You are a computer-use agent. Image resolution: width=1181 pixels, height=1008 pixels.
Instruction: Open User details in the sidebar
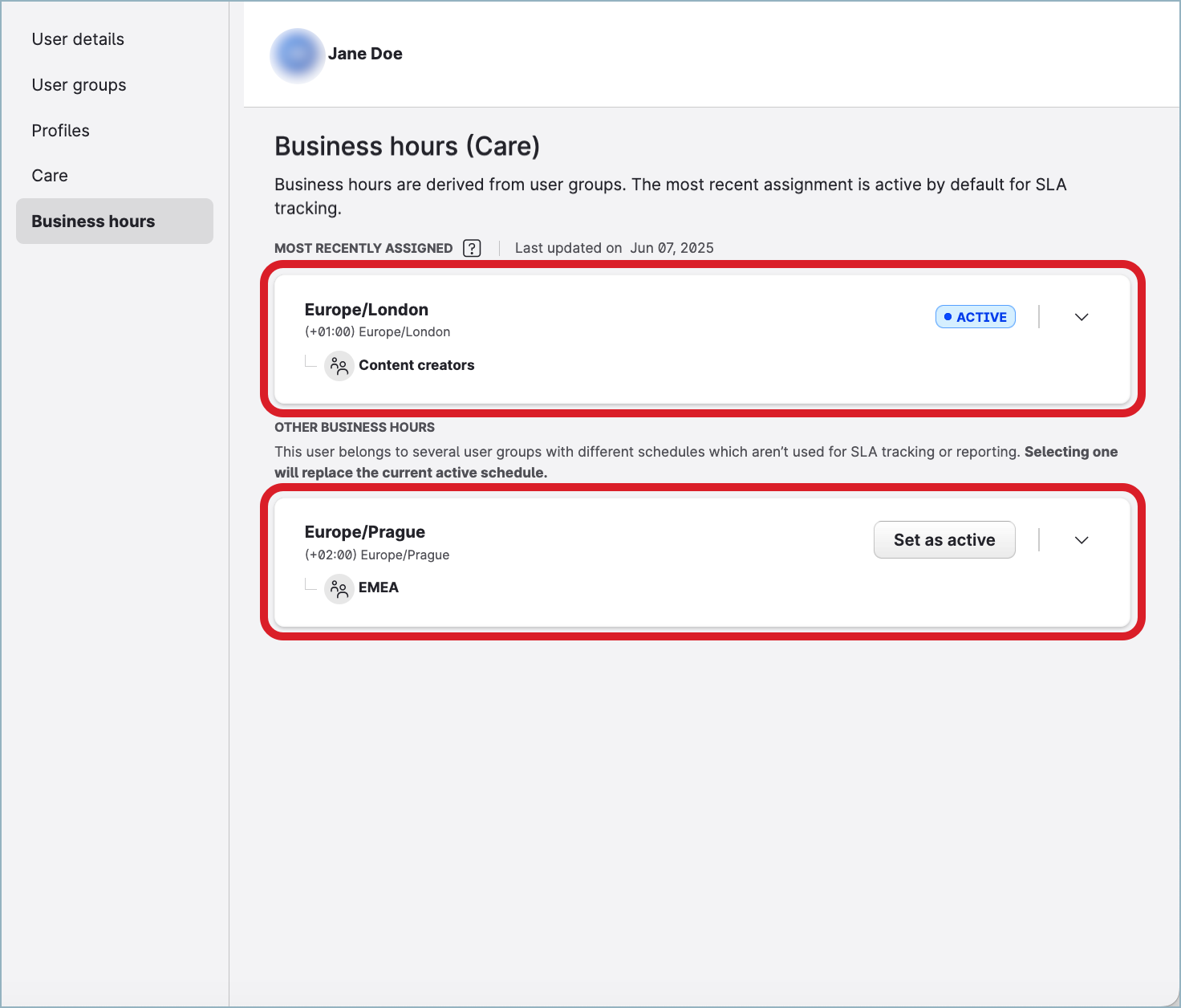point(78,39)
